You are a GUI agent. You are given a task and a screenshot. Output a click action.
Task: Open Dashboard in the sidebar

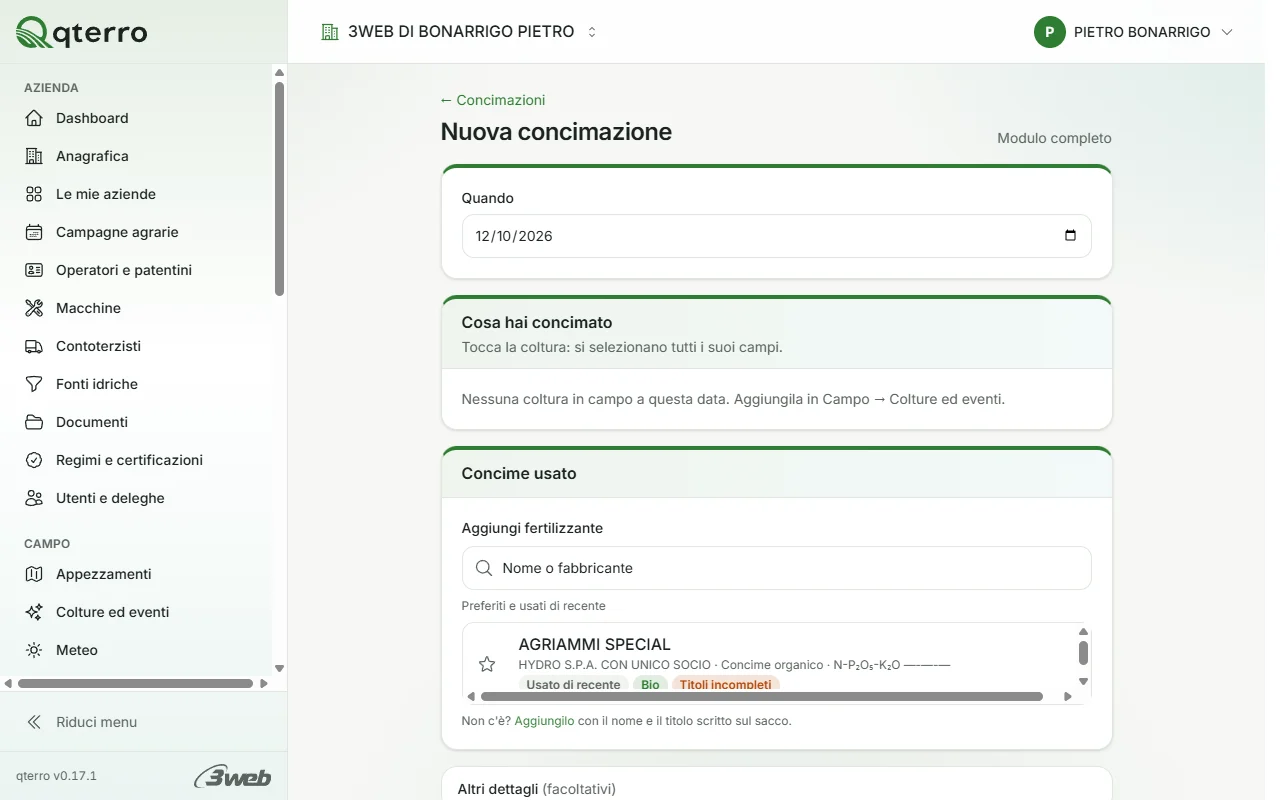click(136, 118)
